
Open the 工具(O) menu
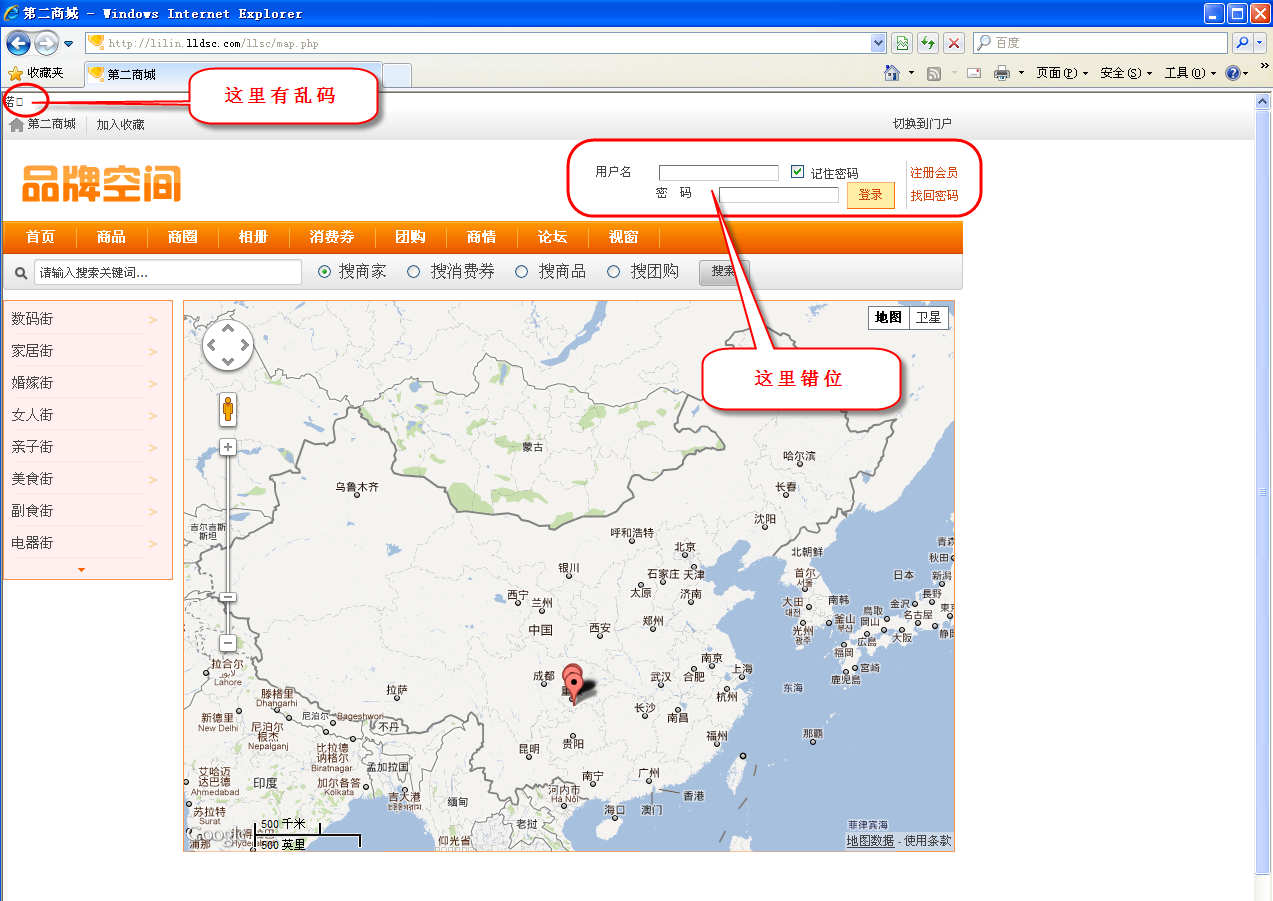coord(1190,73)
